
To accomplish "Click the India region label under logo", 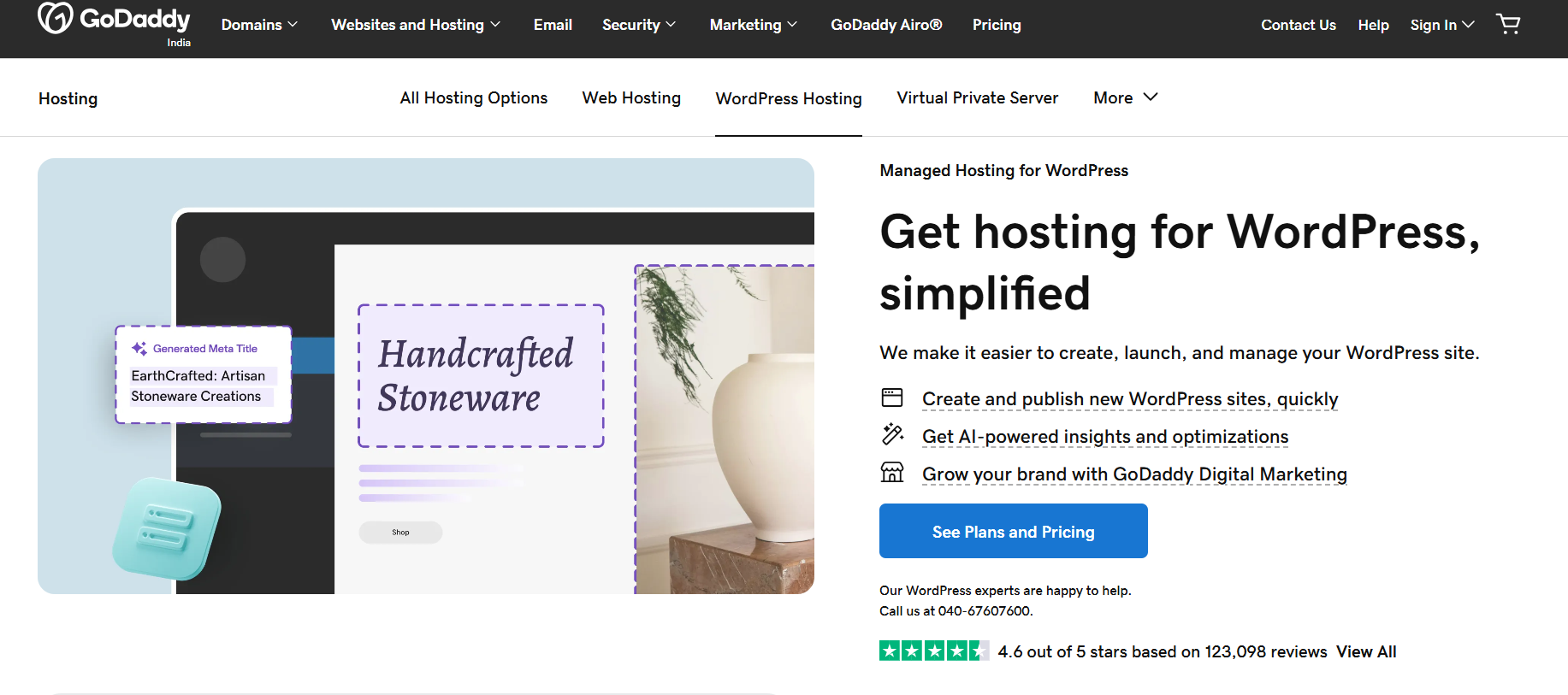I will click(179, 43).
